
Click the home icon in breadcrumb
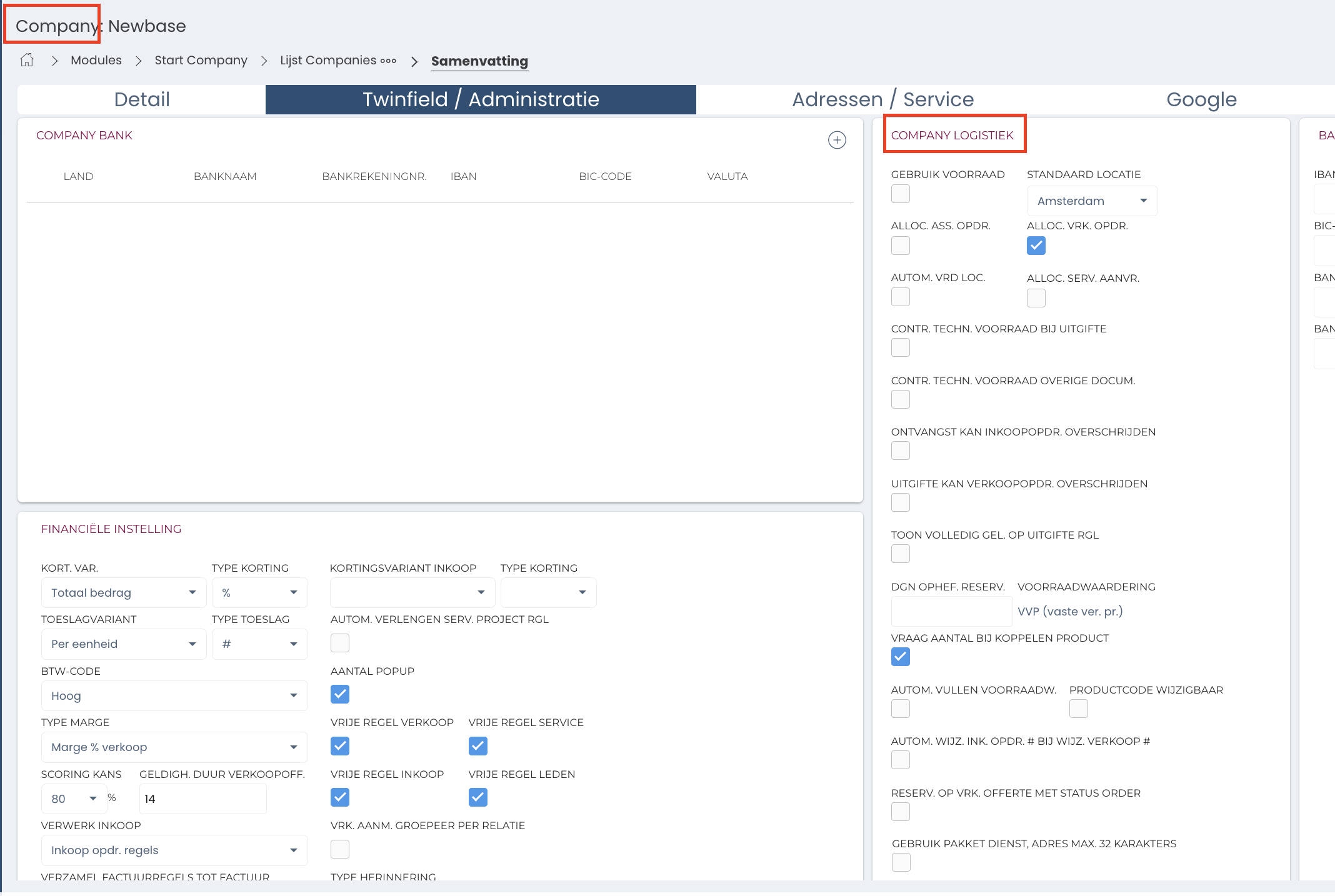click(x=27, y=60)
